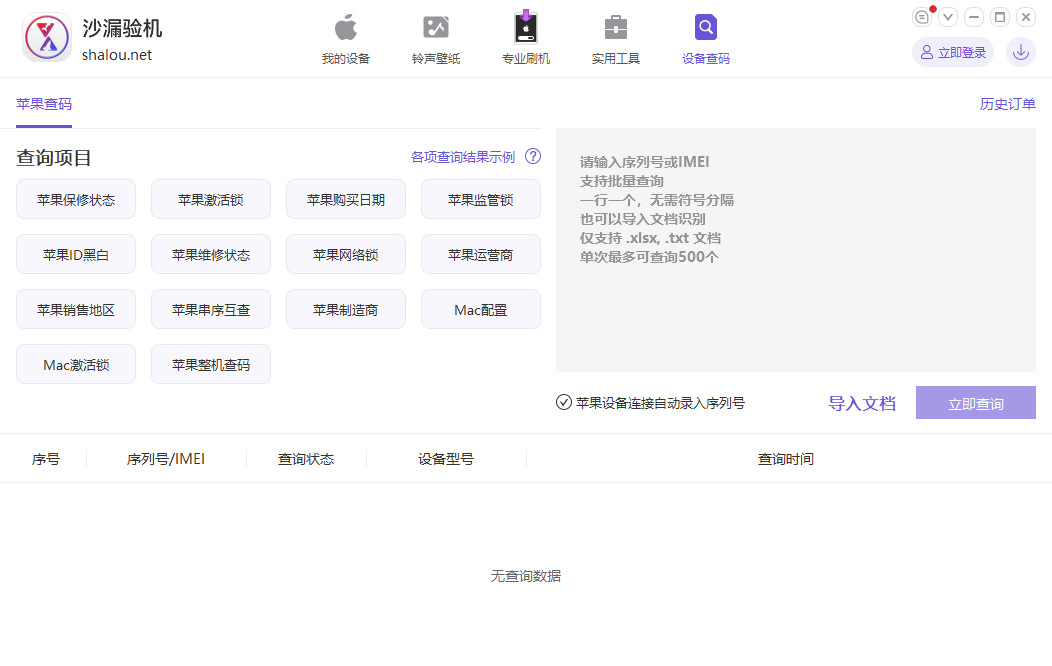The width and height of the screenshot is (1052, 666).
Task: Expand the title bar dropdown chevron menu
Action: 948,17
